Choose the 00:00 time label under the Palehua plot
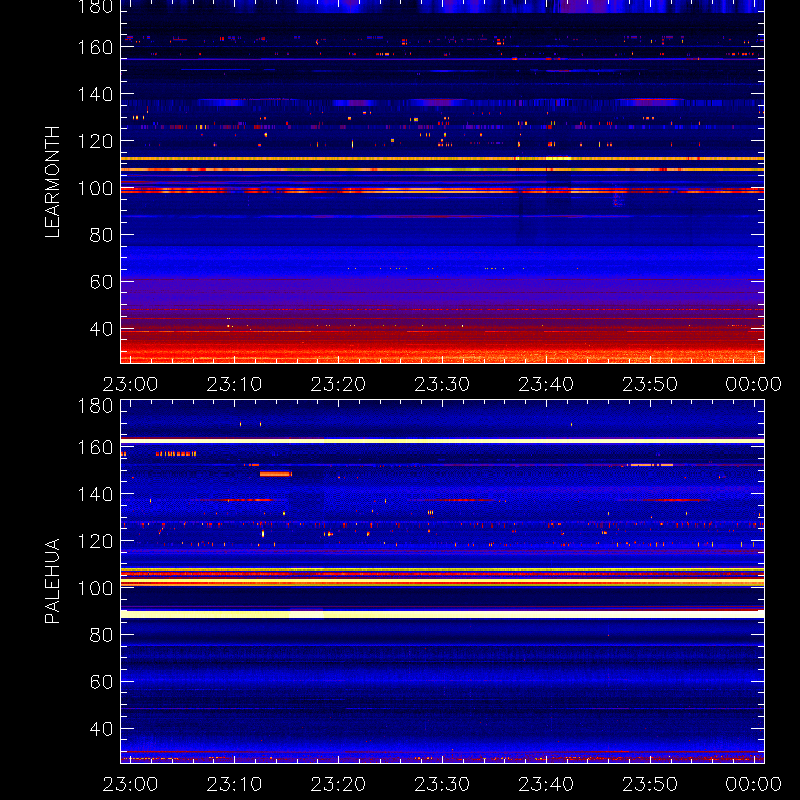The image size is (800, 800). coord(754,784)
